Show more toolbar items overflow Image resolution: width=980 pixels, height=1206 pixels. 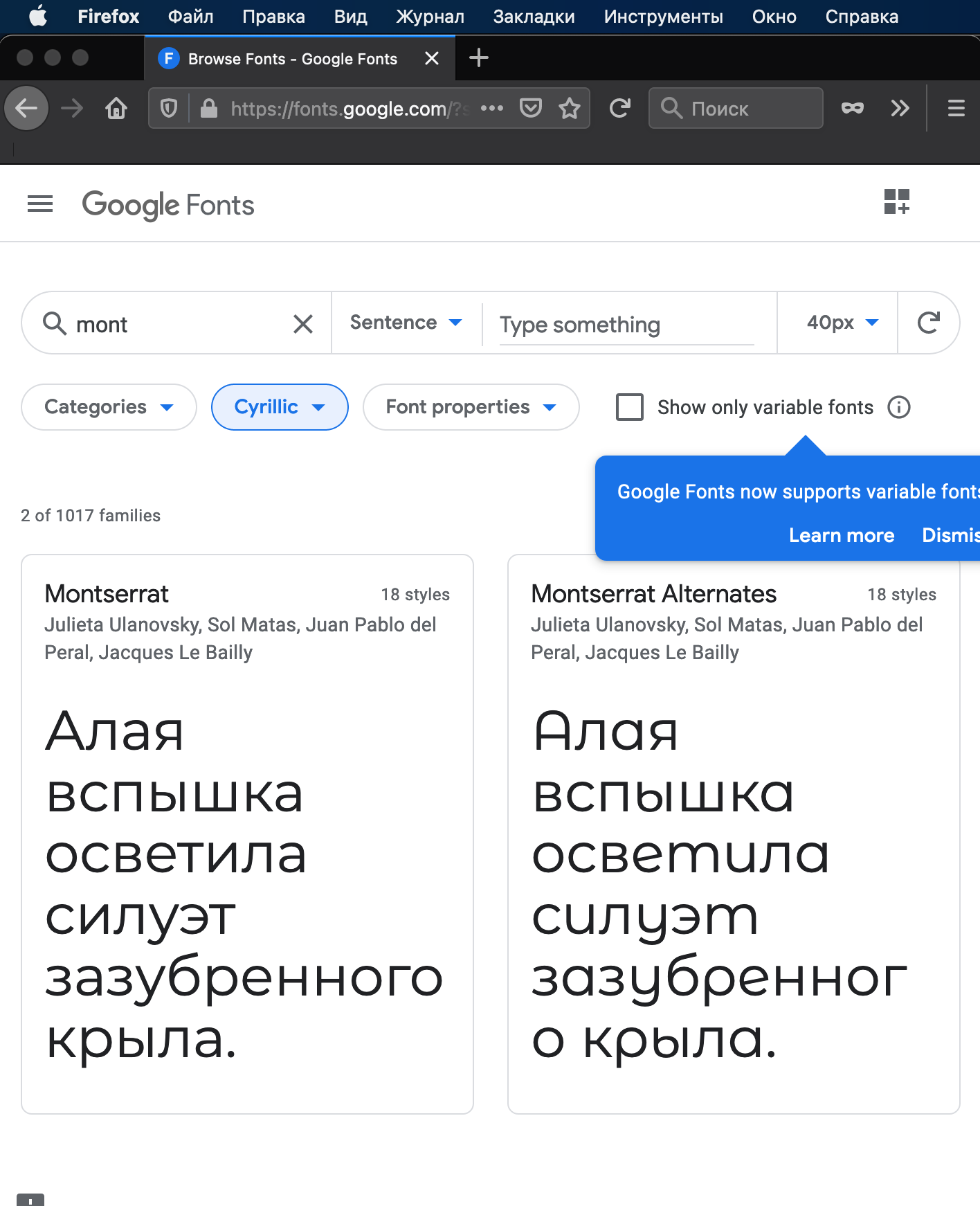coord(900,108)
